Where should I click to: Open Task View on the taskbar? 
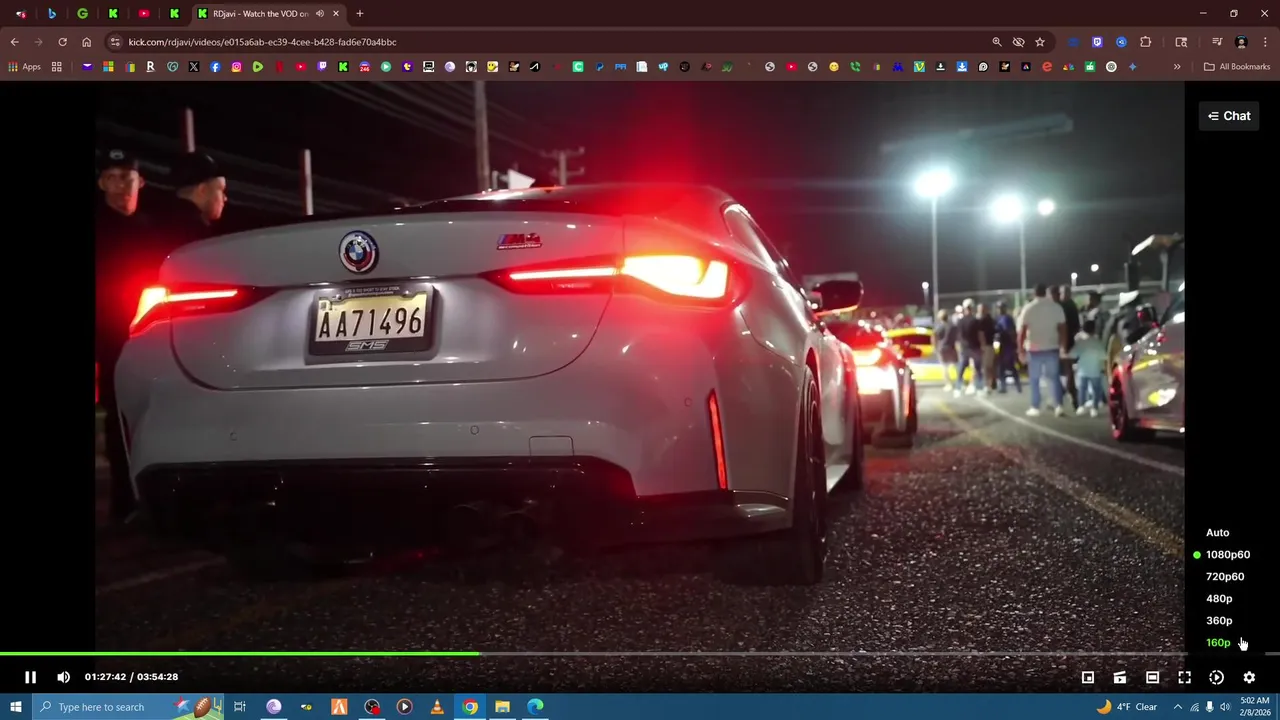click(x=240, y=707)
